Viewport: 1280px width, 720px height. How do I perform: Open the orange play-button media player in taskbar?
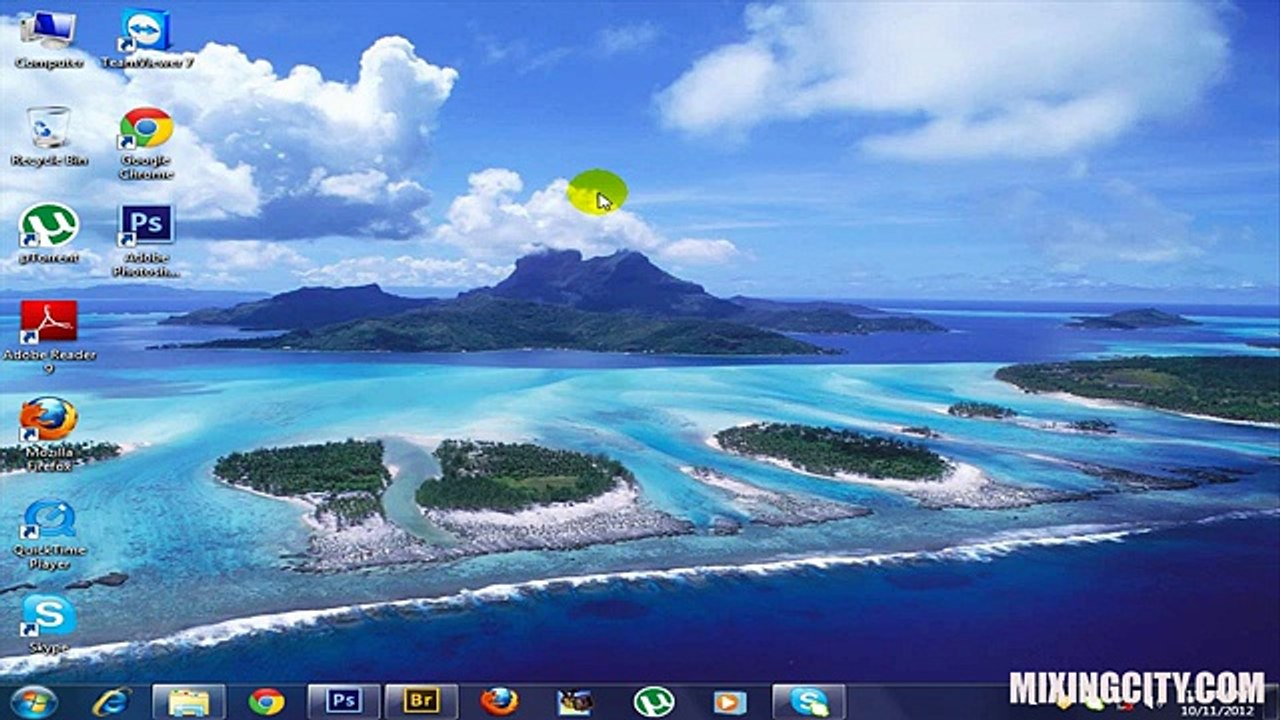[x=730, y=701]
